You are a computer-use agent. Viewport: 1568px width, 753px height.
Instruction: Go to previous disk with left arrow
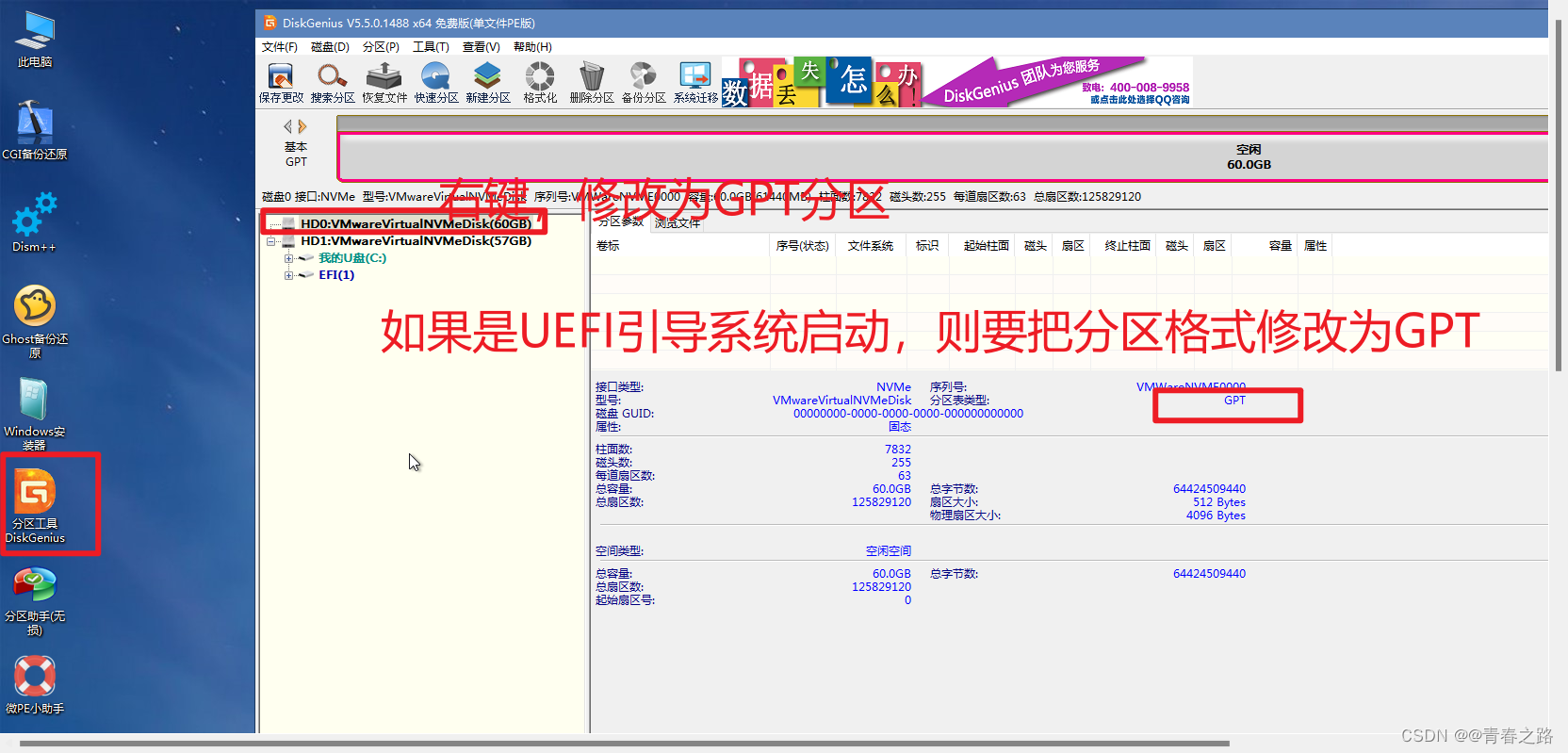pyautogui.click(x=288, y=126)
